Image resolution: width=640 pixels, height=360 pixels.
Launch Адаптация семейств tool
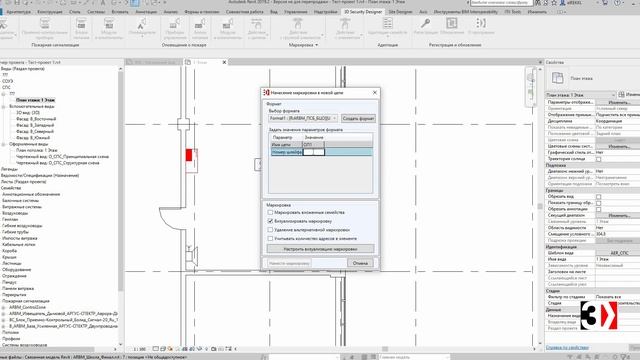click(x=387, y=28)
